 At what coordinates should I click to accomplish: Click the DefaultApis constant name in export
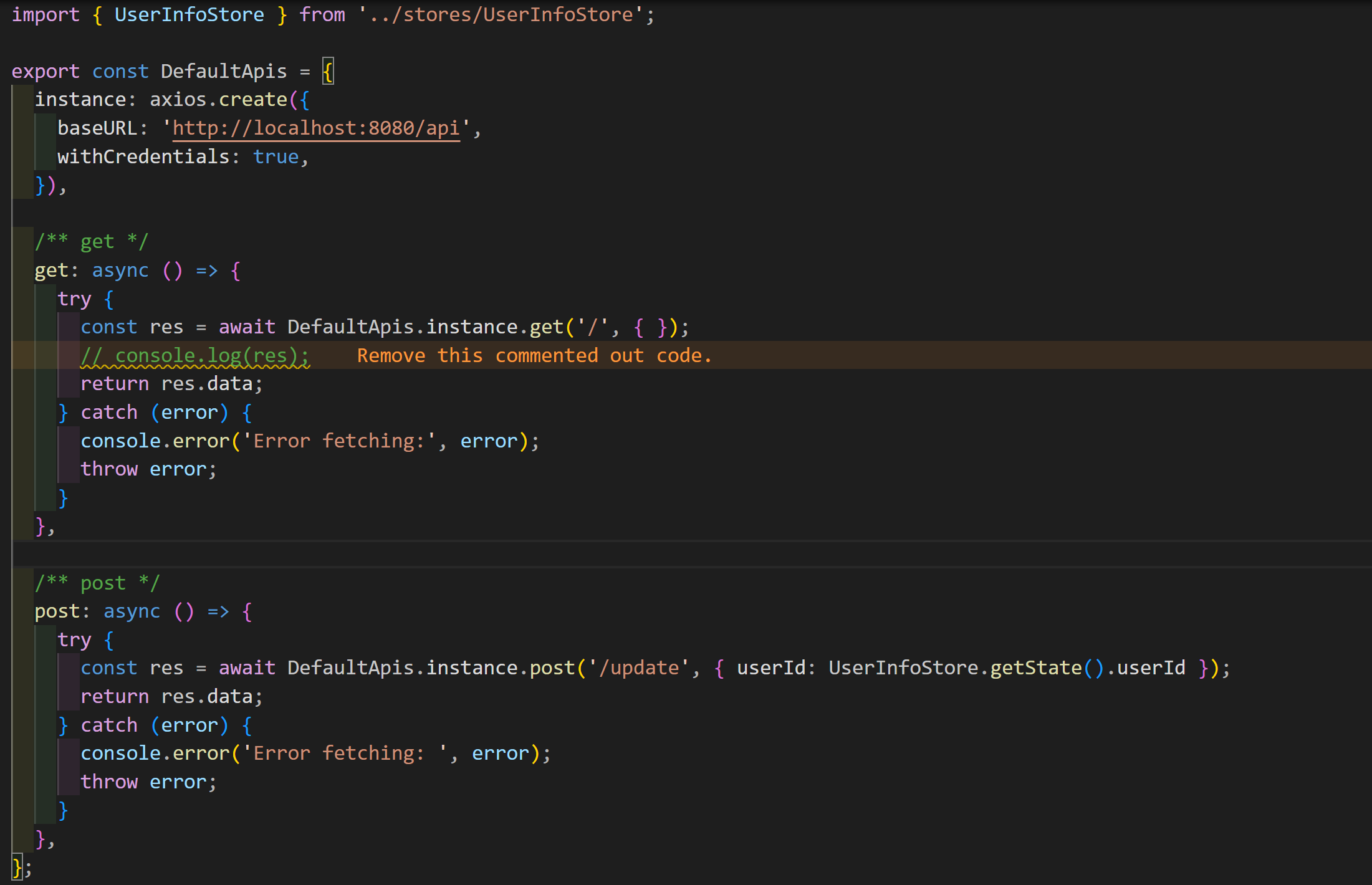click(x=223, y=71)
